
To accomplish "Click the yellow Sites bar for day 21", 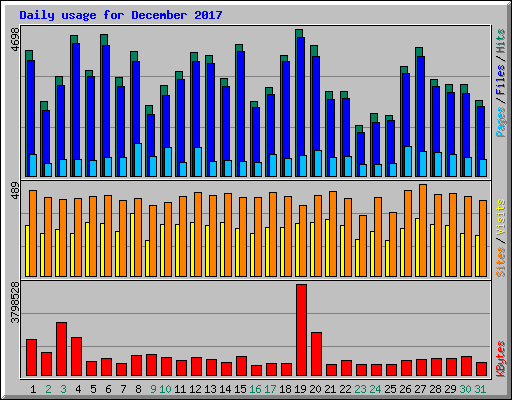I will (x=327, y=248).
